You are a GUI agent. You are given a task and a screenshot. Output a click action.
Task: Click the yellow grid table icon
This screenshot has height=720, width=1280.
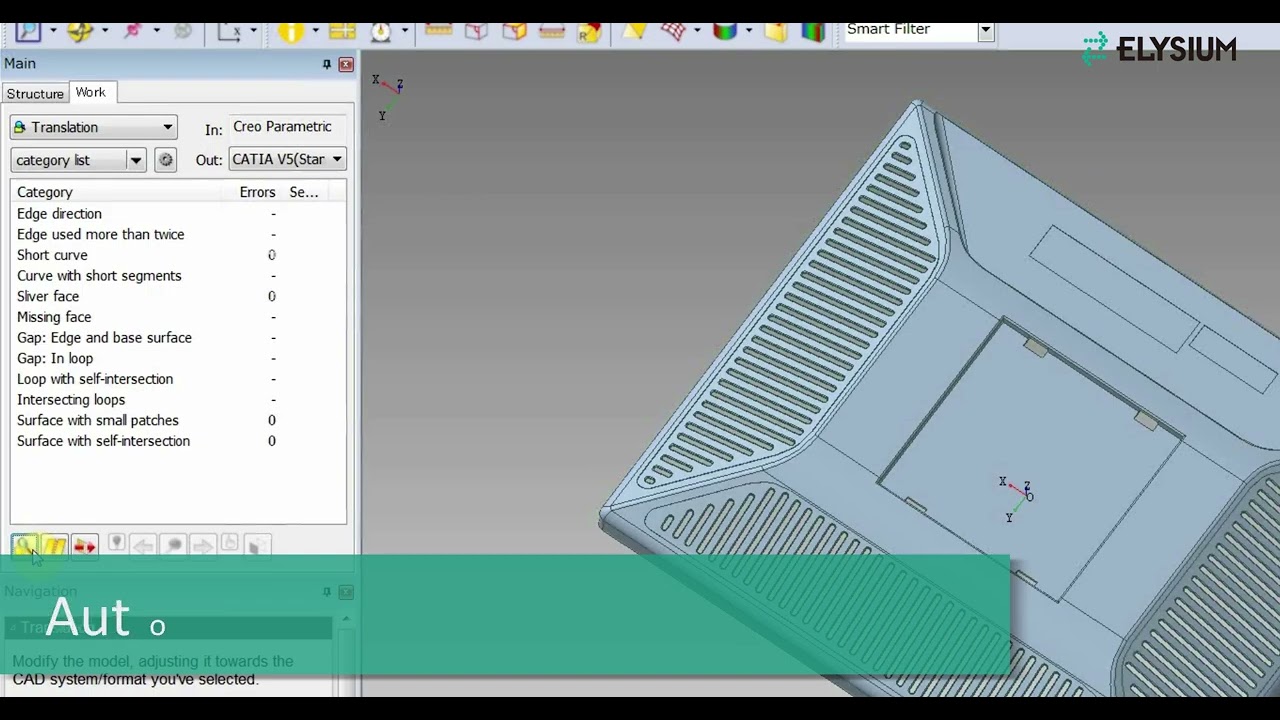(x=342, y=31)
